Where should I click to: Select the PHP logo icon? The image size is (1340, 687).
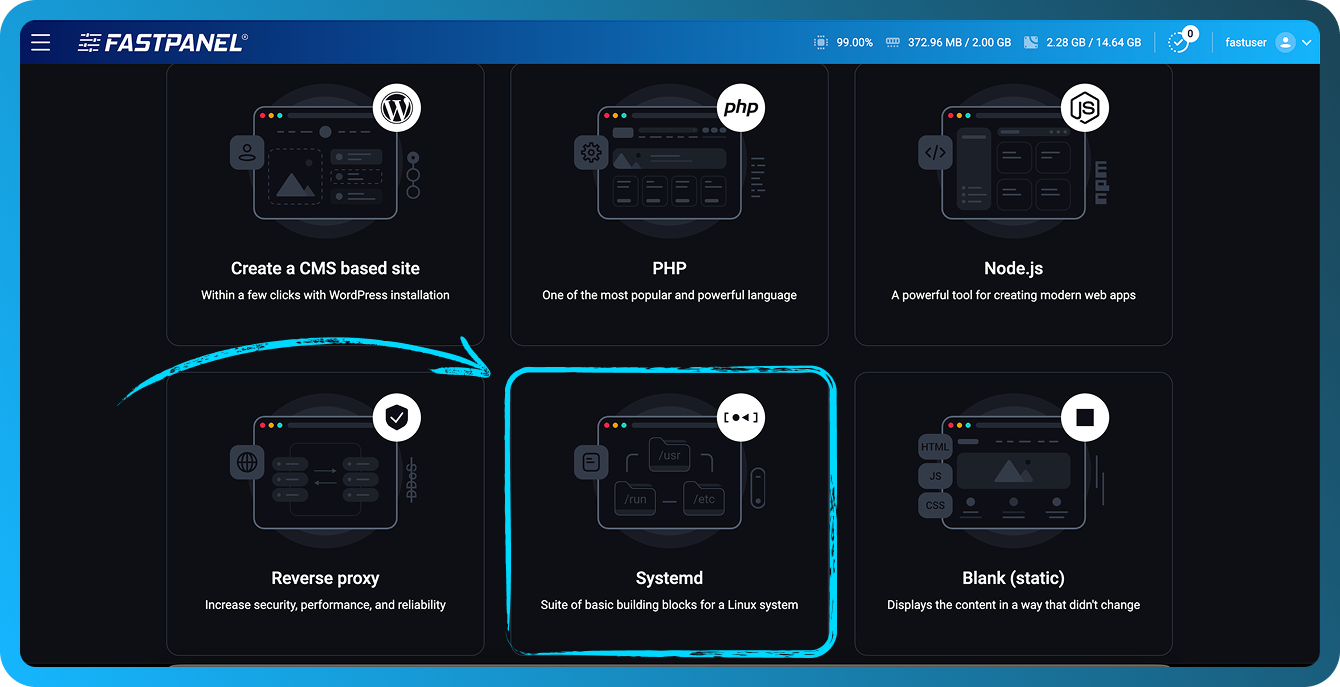point(741,107)
